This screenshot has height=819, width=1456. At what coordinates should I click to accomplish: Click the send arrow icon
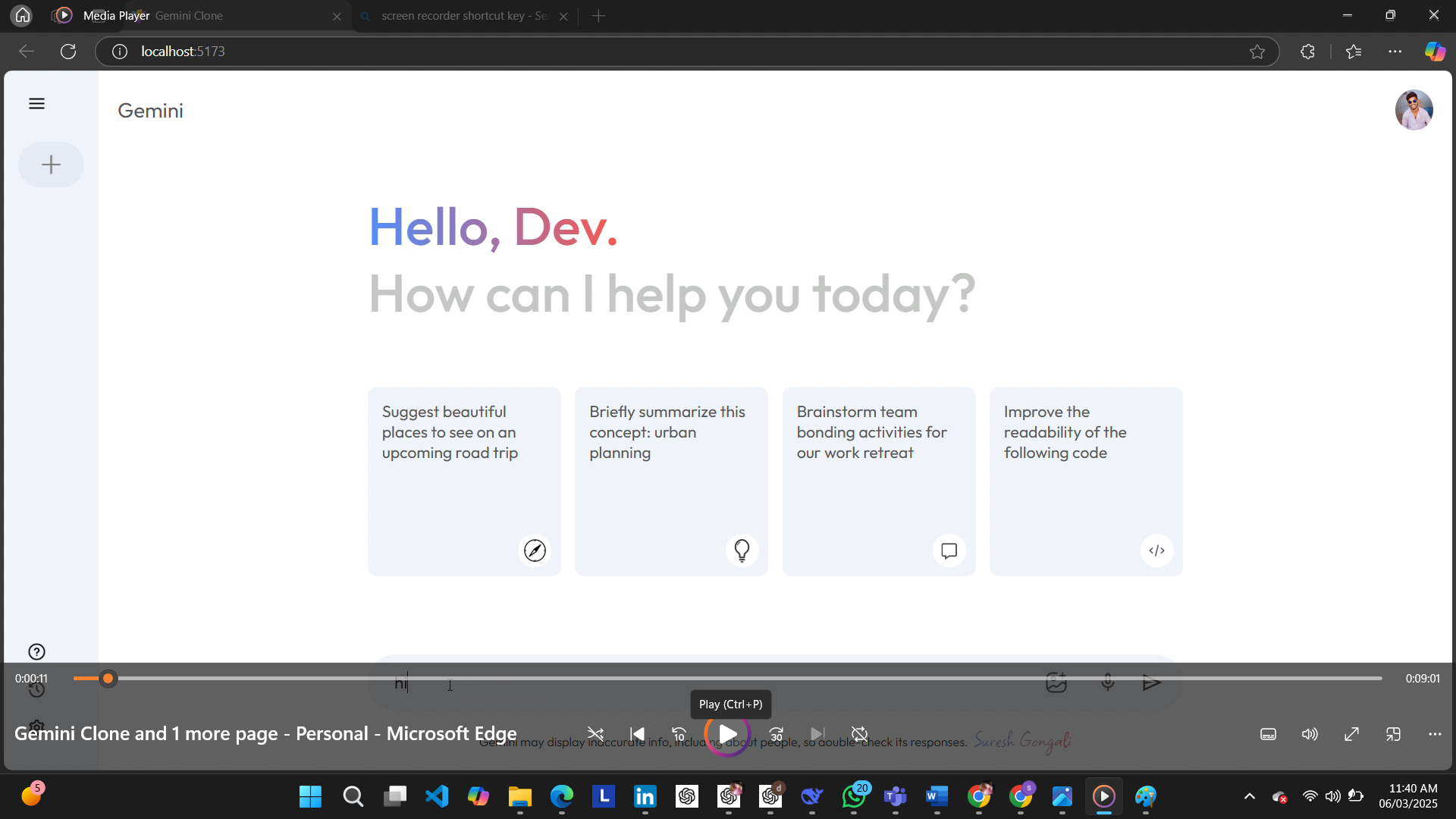[1152, 682]
